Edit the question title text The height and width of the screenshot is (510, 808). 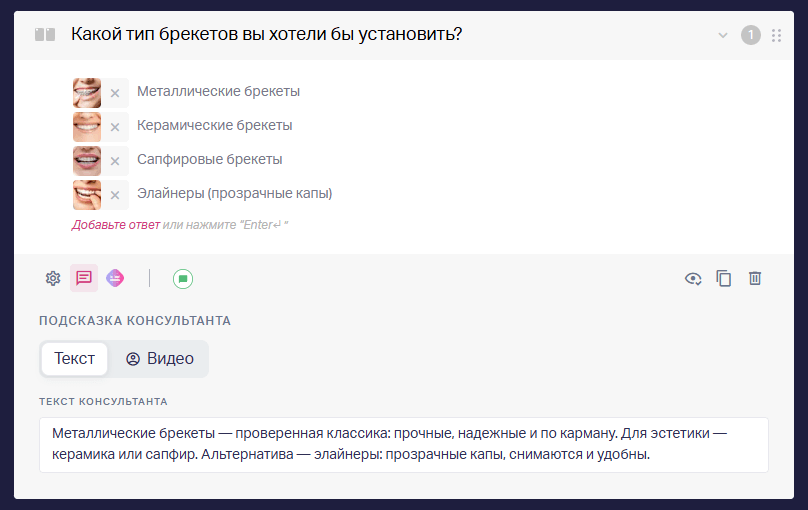click(266, 34)
